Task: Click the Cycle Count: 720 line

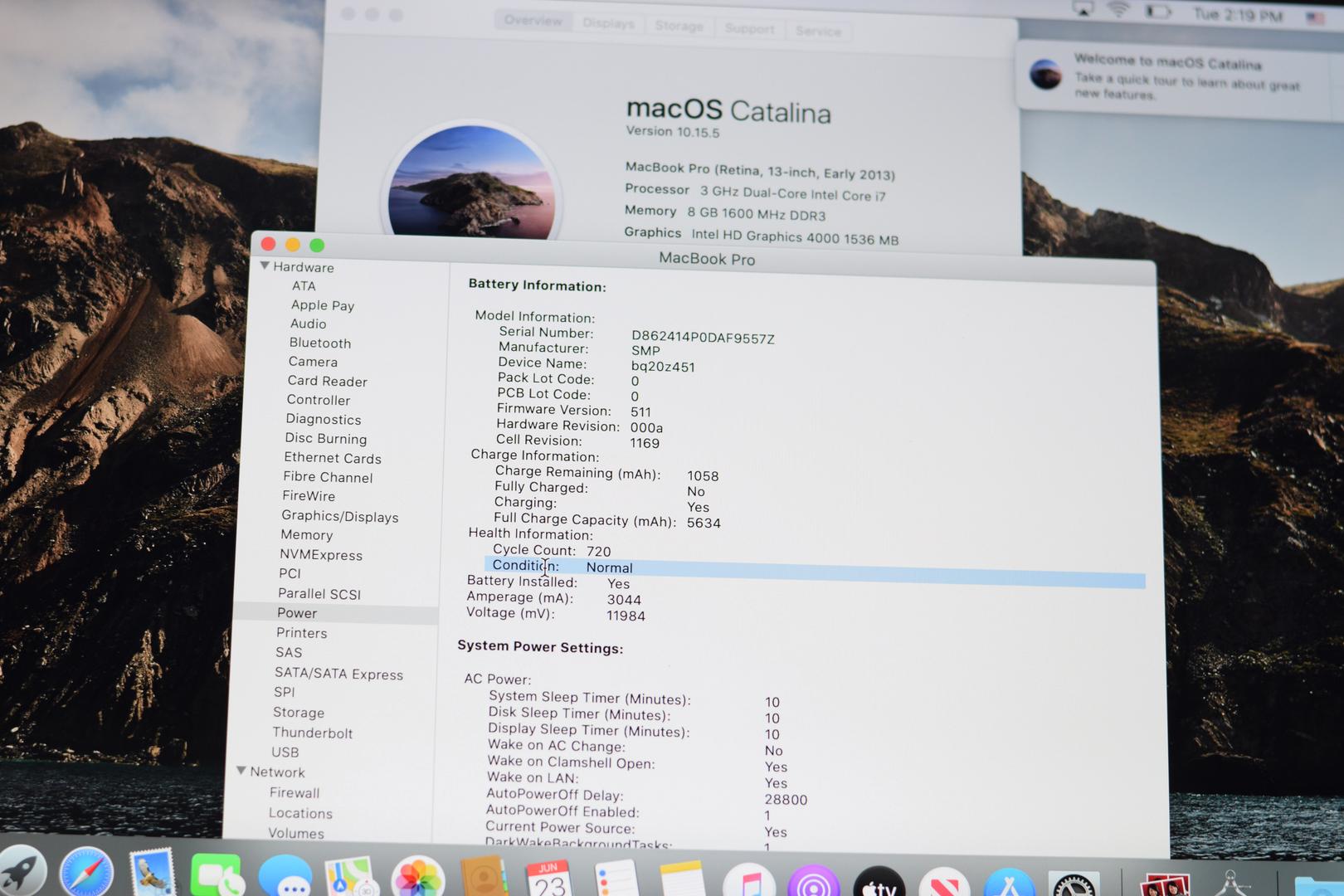Action: click(552, 551)
